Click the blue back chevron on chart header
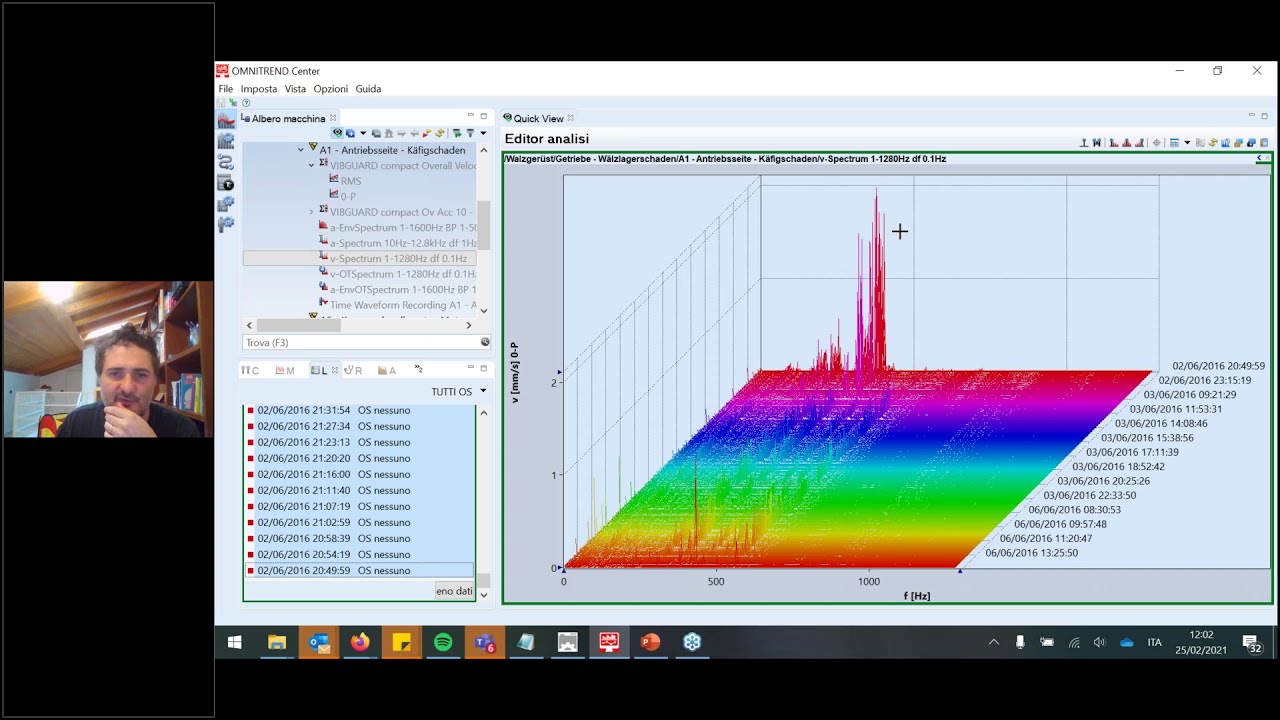This screenshot has width=1280, height=720. tap(1259, 158)
